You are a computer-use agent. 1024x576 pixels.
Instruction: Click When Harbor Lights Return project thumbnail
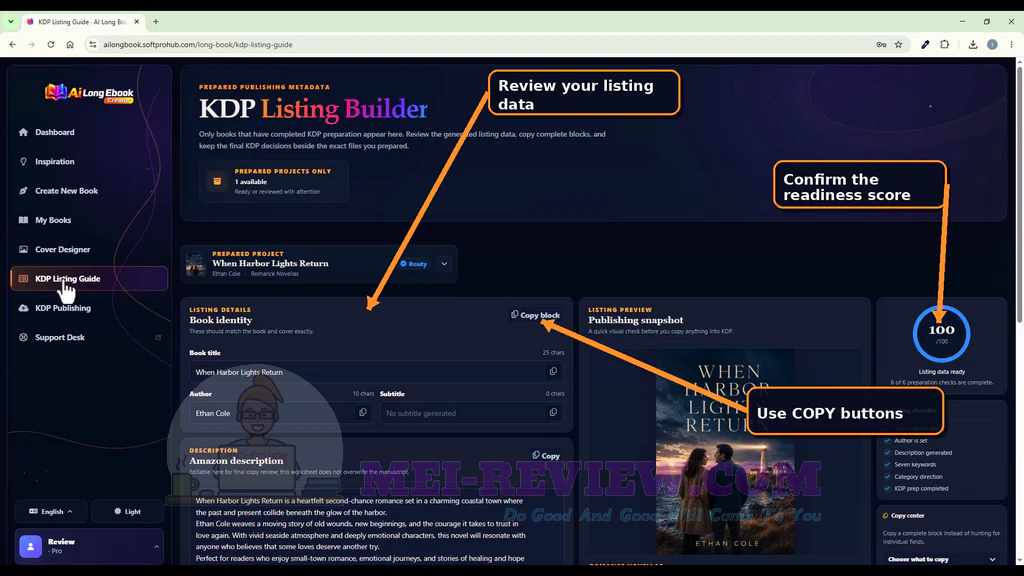[x=195, y=264]
